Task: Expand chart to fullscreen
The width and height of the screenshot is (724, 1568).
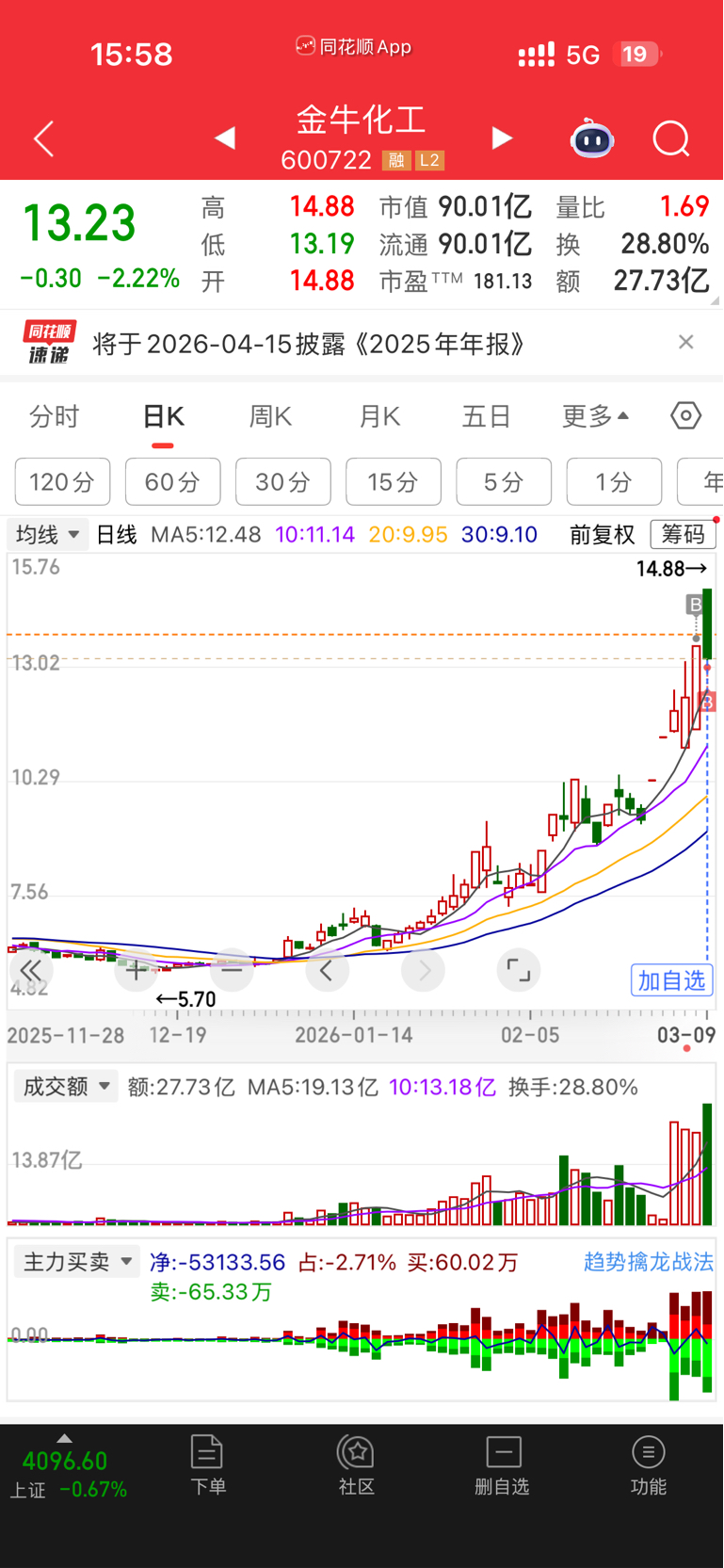Action: pyautogui.click(x=519, y=970)
